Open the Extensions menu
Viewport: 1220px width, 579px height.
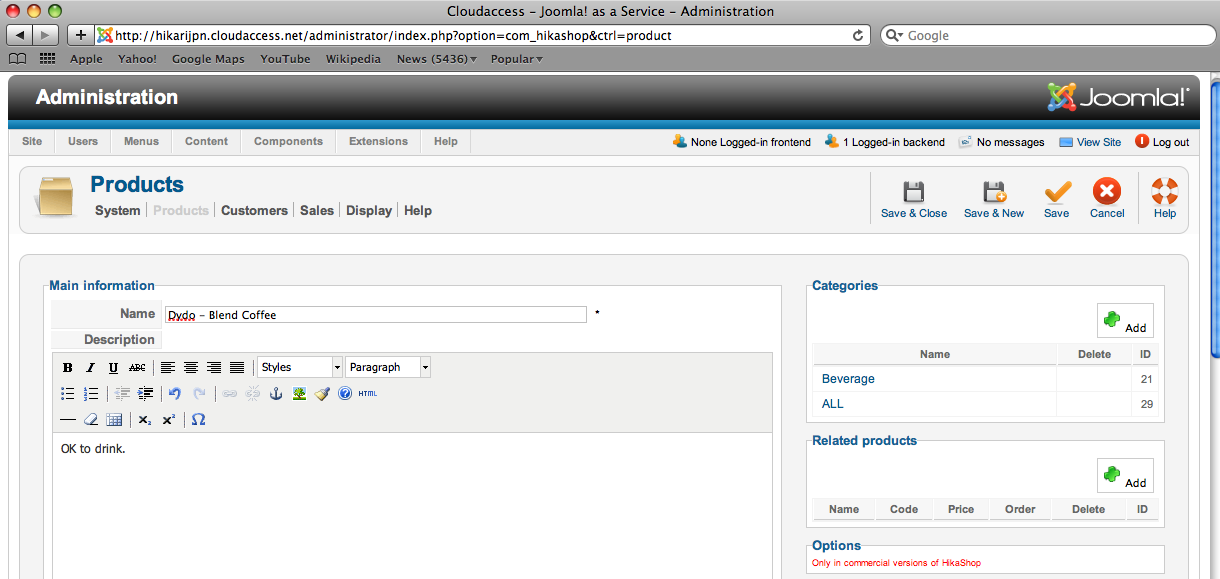coord(378,141)
